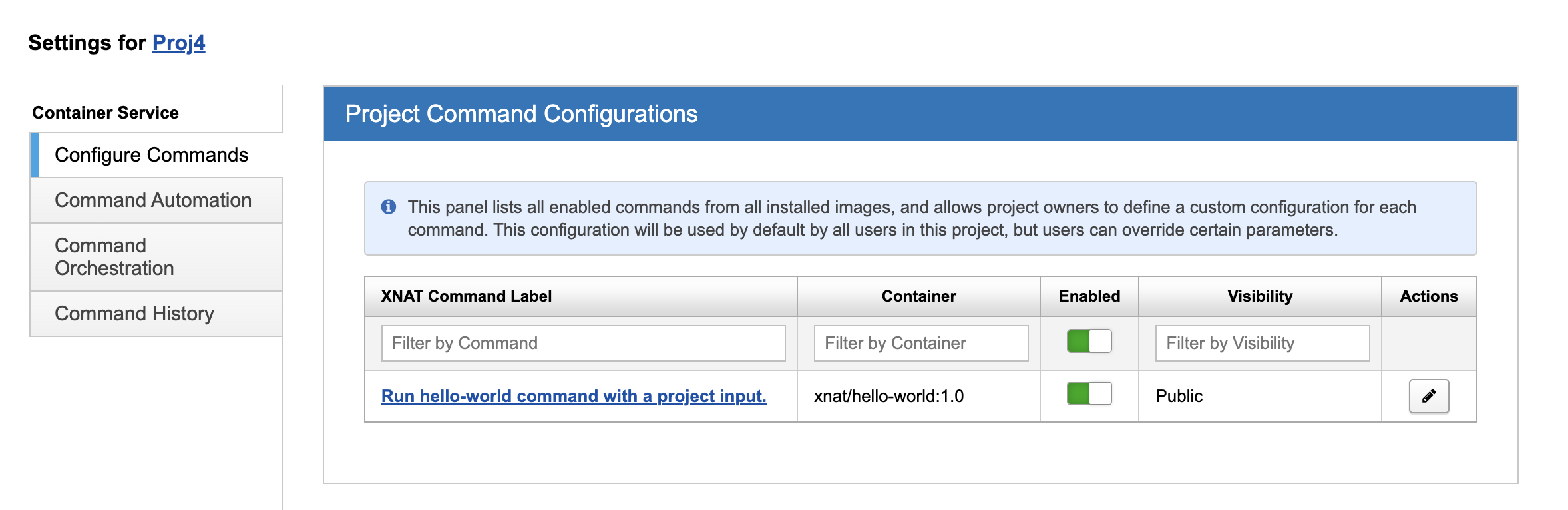The width and height of the screenshot is (1568, 510).
Task: Click the Visibility column header
Action: click(x=1260, y=296)
